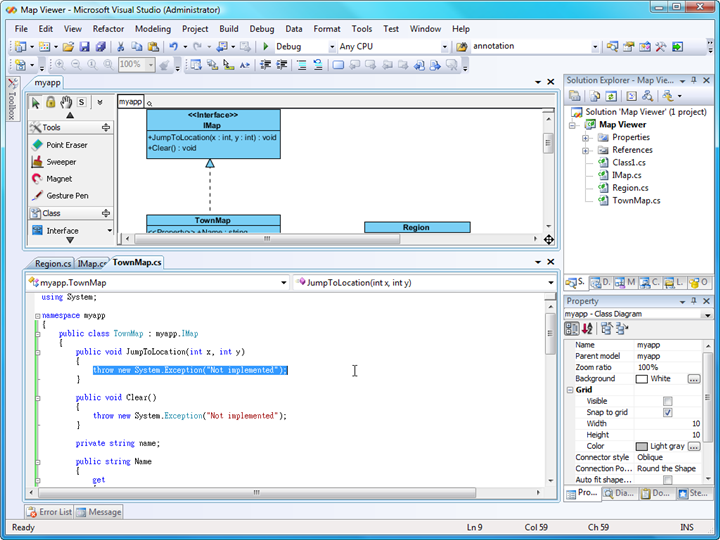Click the Paste icon in toolbar
Screen dimensions: 720x540
[x=153, y=46]
